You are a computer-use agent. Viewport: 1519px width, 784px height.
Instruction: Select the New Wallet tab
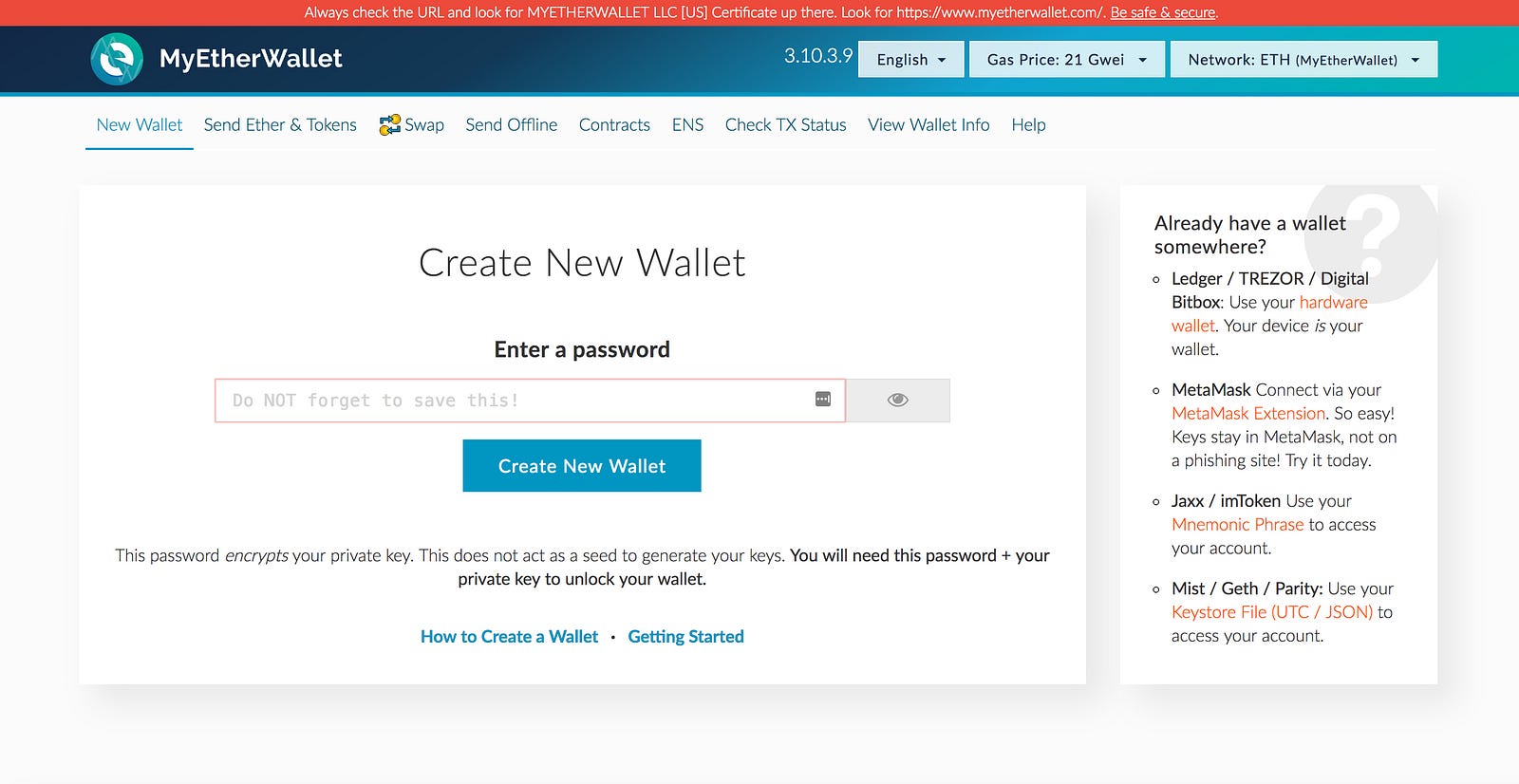pos(140,125)
